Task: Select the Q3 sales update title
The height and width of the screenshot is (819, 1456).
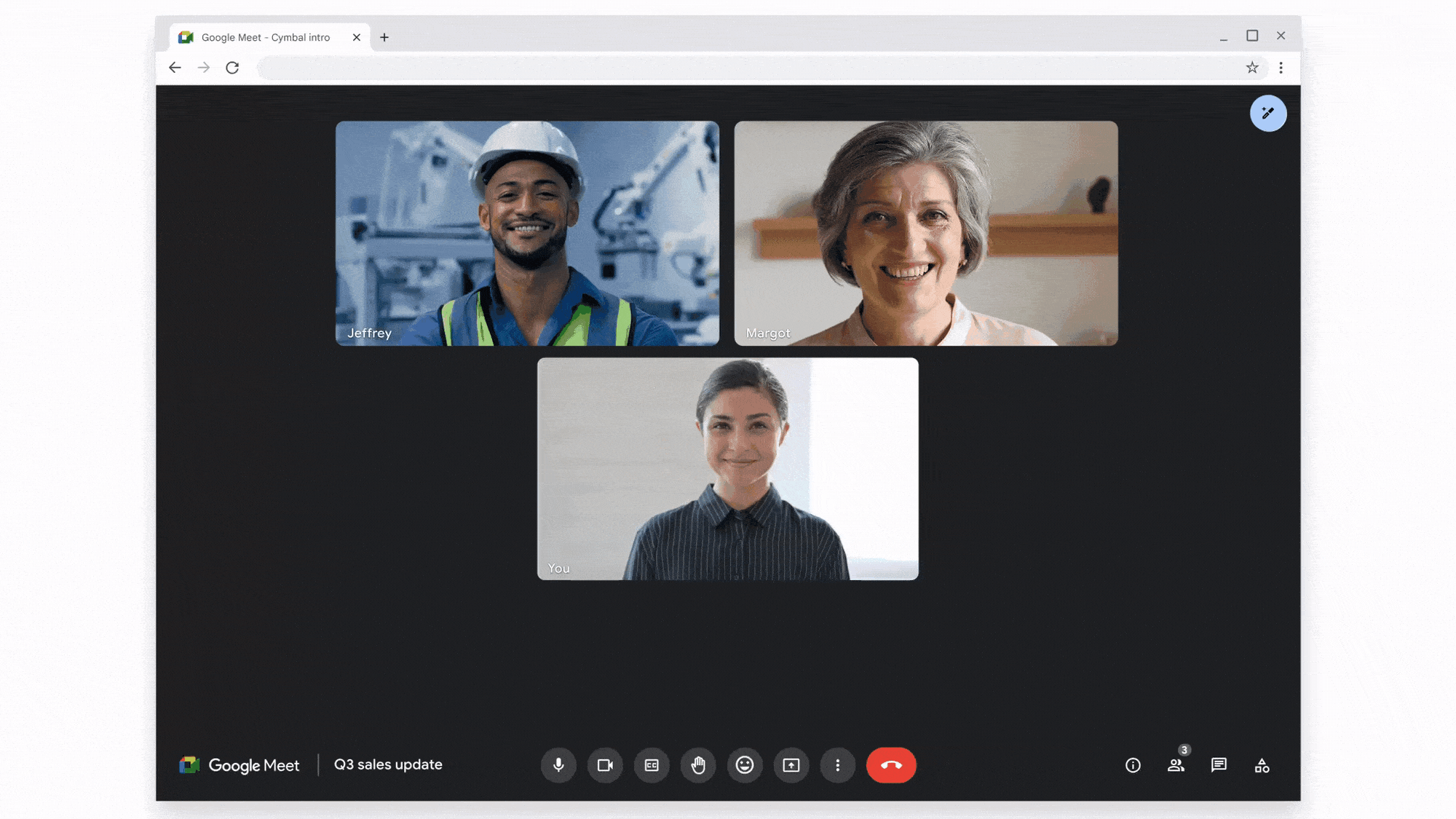Action: 388,764
